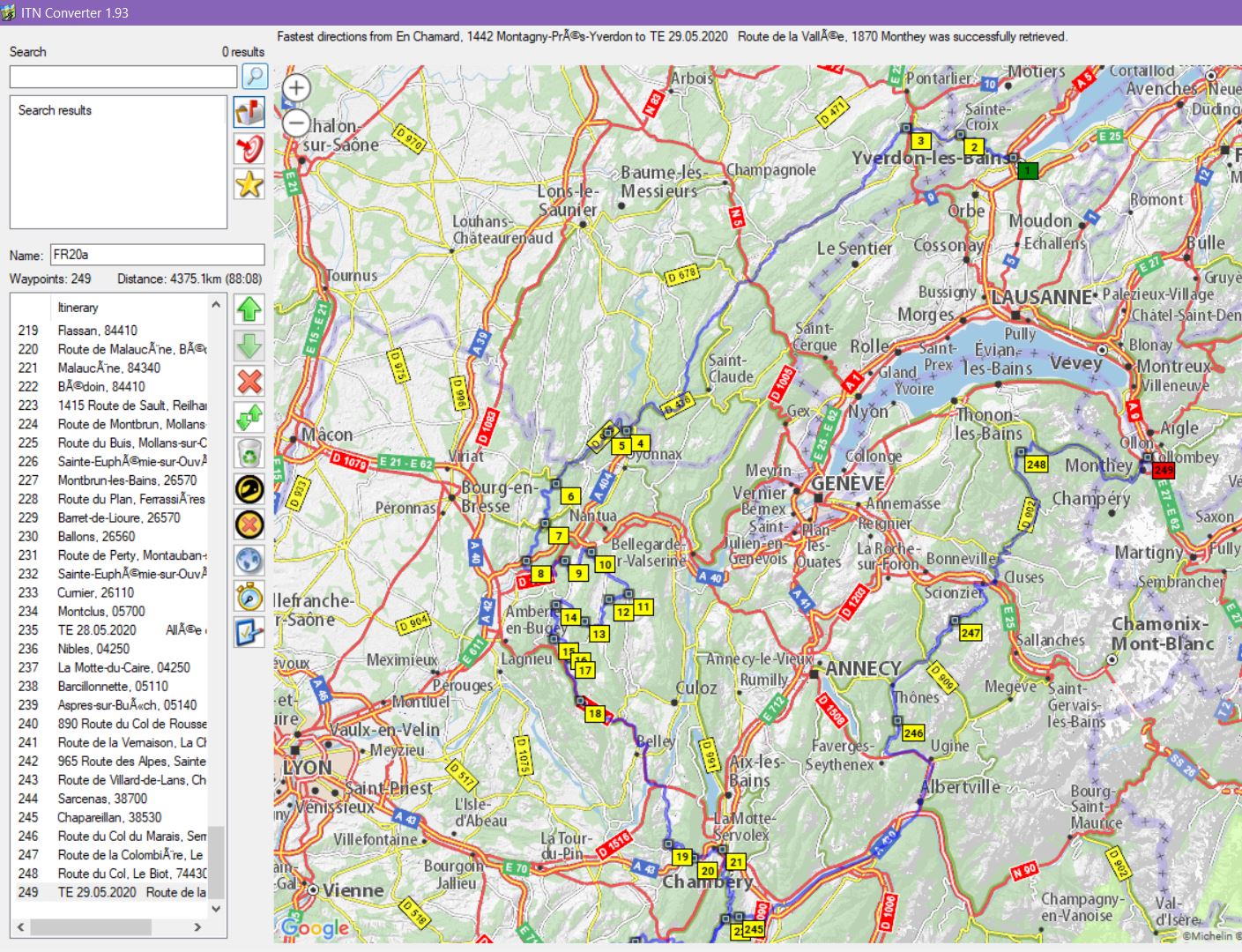Select row 234 Montclus, 05700
Image resolution: width=1242 pixels, height=952 pixels.
(x=109, y=611)
